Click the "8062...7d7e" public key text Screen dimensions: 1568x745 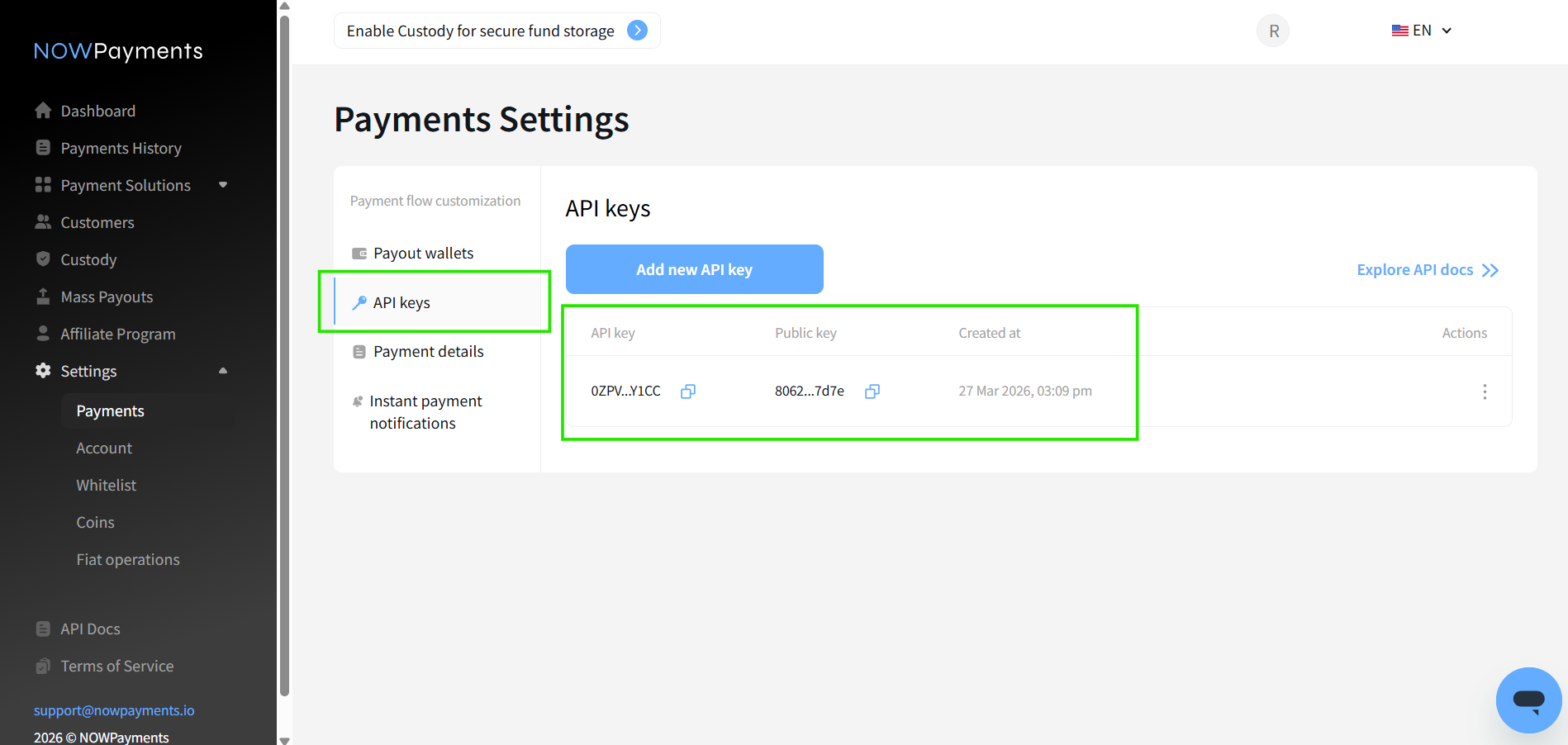(810, 391)
